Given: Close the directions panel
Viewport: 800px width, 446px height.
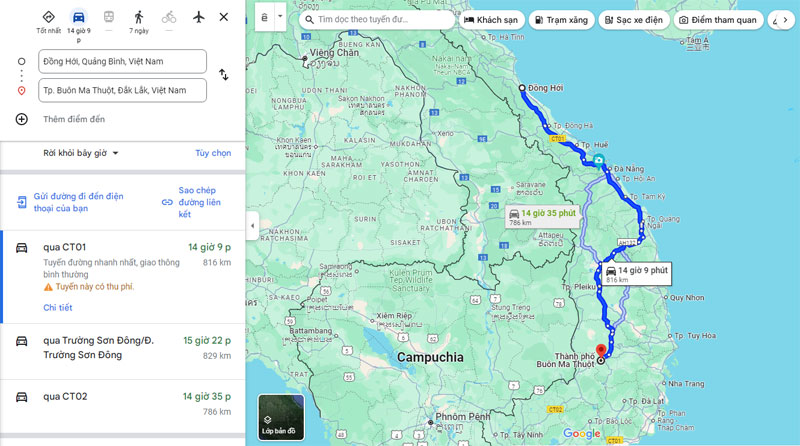Looking at the screenshot, I should [x=223, y=17].
